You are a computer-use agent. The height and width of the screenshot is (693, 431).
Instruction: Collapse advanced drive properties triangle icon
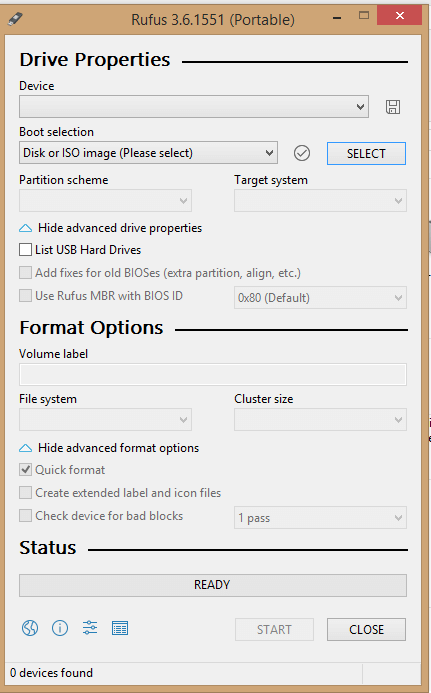coord(26,228)
